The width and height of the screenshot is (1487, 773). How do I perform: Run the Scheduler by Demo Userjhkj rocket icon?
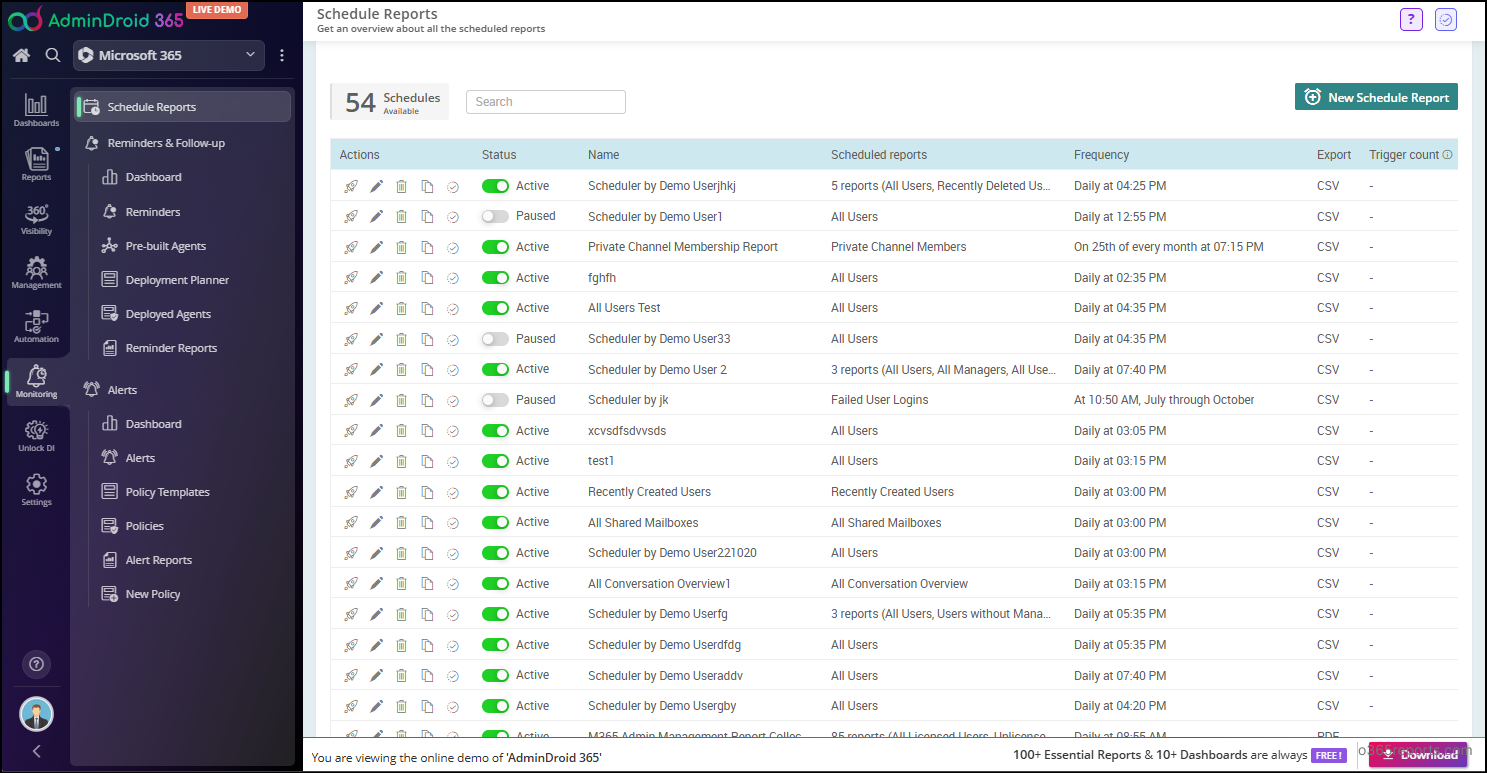[x=351, y=186]
